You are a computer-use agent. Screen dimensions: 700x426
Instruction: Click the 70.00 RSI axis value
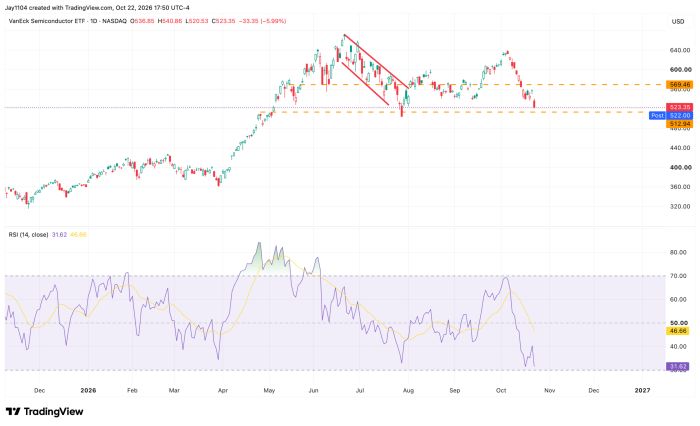(678, 276)
